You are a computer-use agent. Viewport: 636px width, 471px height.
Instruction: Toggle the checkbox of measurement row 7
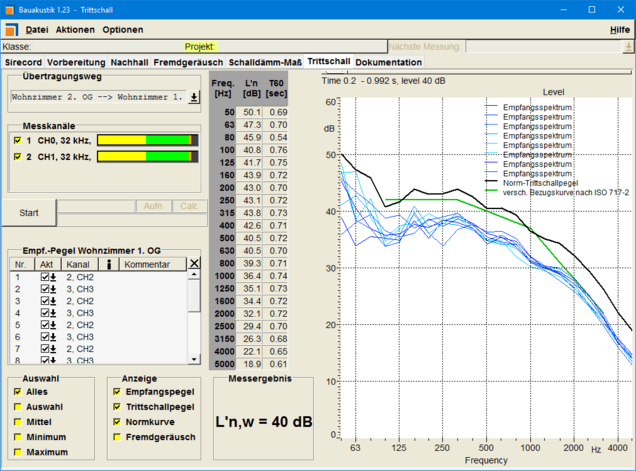tap(45, 349)
